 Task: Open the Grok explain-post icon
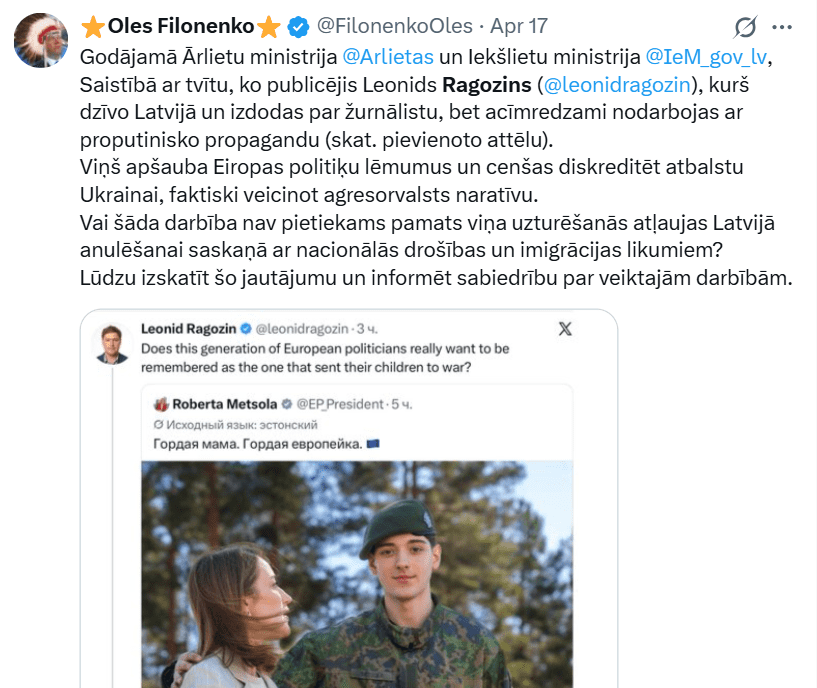745,27
